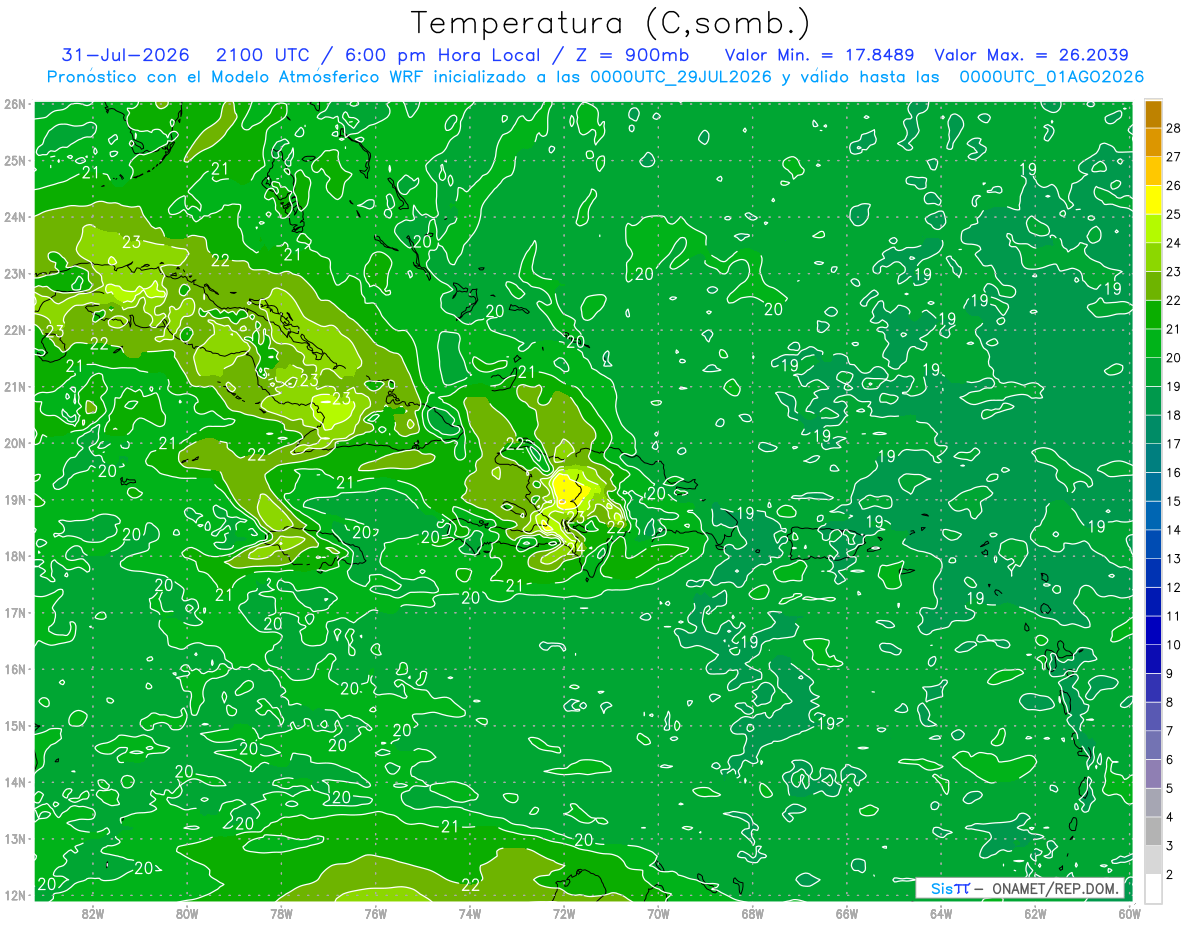Click the "18N" latitude axis label
This screenshot has height=927, width=1200.
pyautogui.click(x=14, y=556)
